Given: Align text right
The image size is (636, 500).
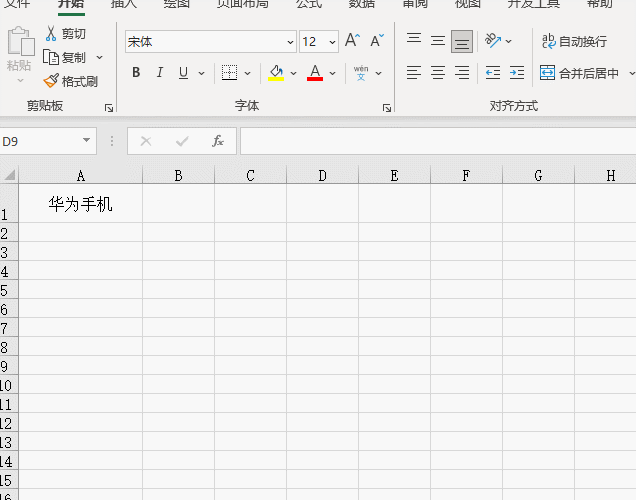Looking at the screenshot, I should (x=462, y=73).
